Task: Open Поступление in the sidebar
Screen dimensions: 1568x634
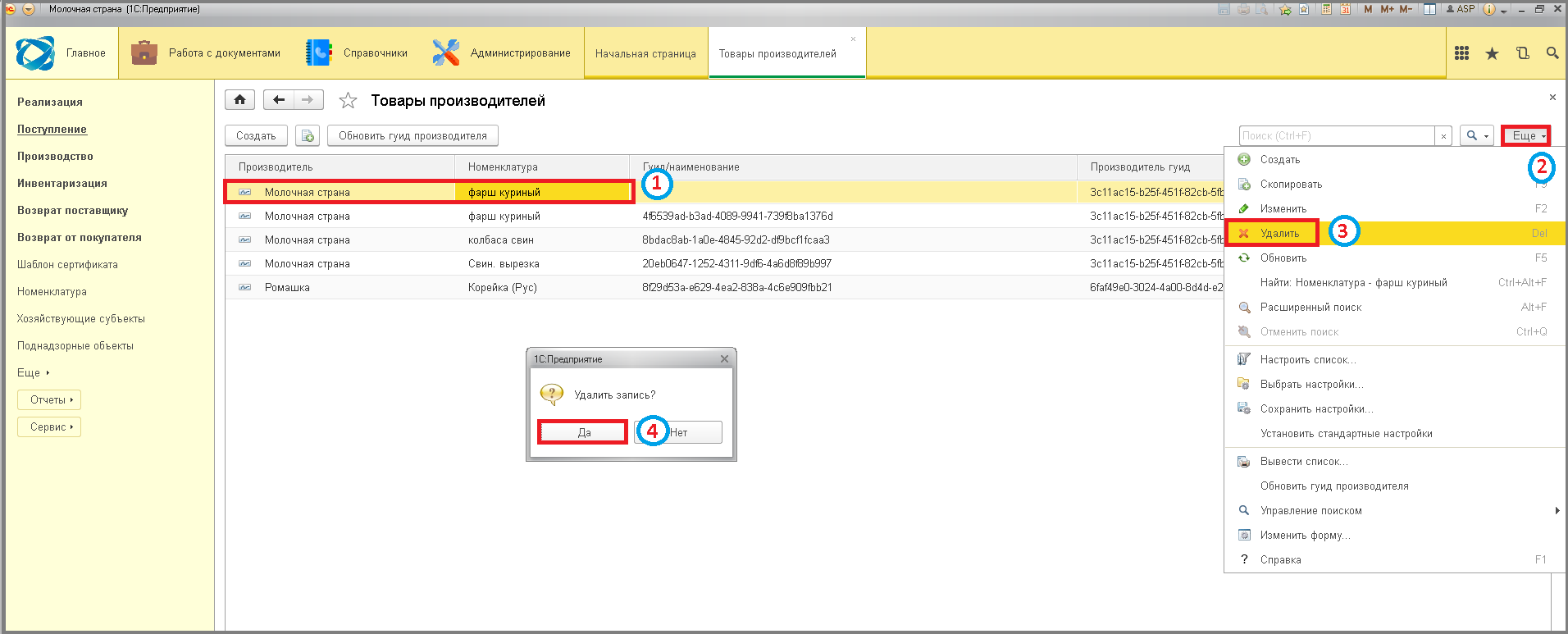Action: pyautogui.click(x=52, y=130)
